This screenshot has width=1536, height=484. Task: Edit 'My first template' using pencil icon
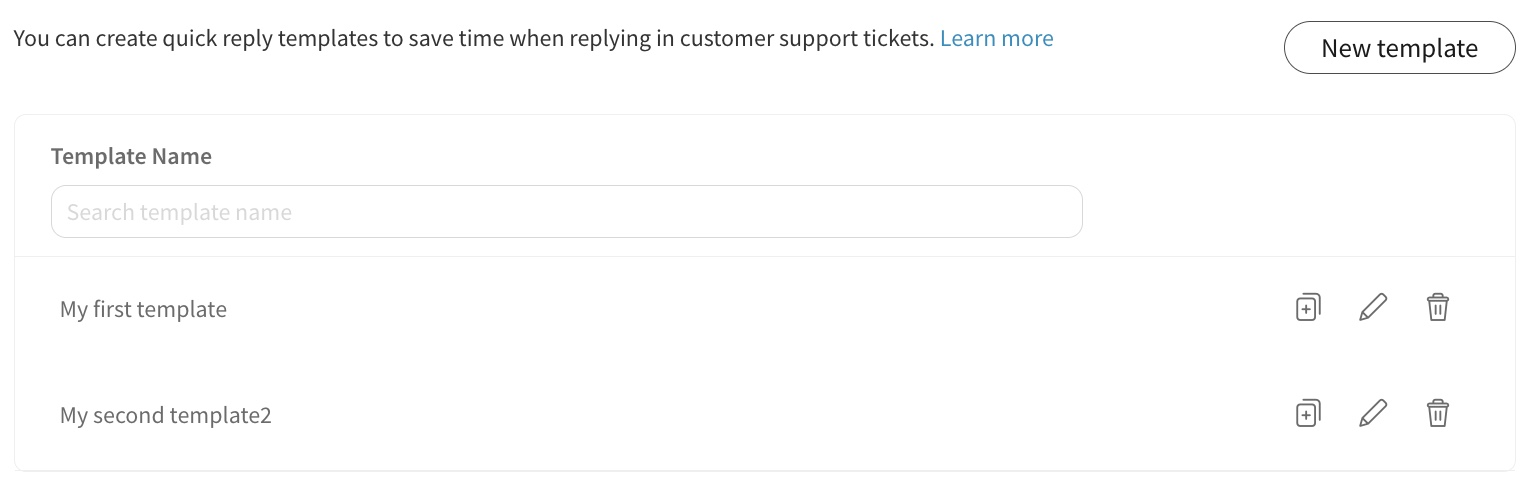[x=1373, y=308]
